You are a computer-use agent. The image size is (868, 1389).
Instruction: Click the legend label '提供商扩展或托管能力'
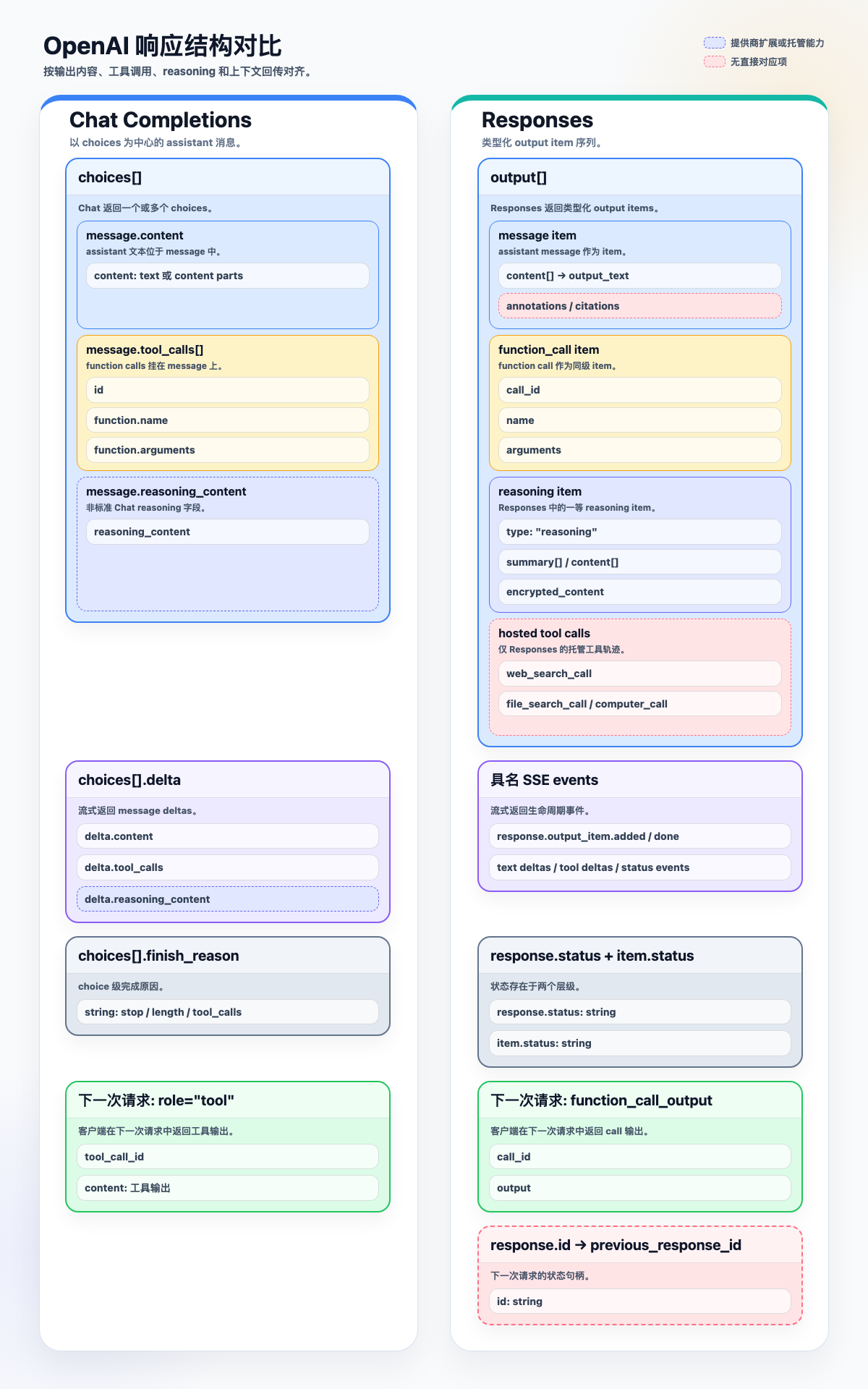tap(778, 43)
